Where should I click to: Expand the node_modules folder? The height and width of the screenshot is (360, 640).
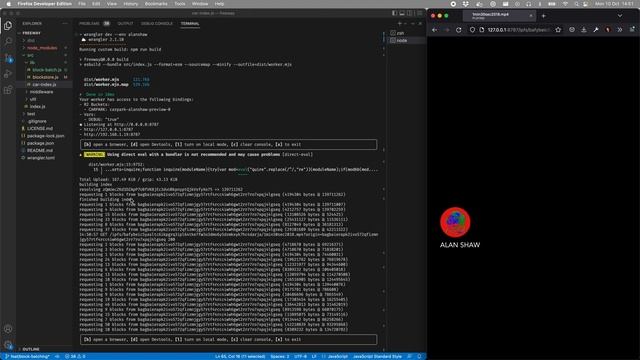tap(42, 48)
